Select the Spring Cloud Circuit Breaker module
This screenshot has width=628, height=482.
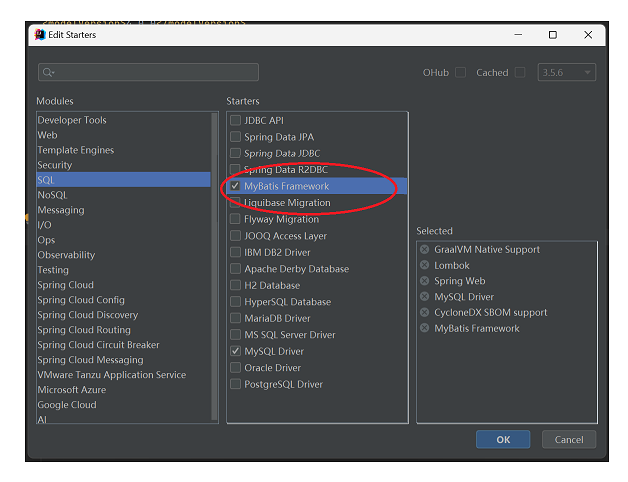(x=123, y=345)
